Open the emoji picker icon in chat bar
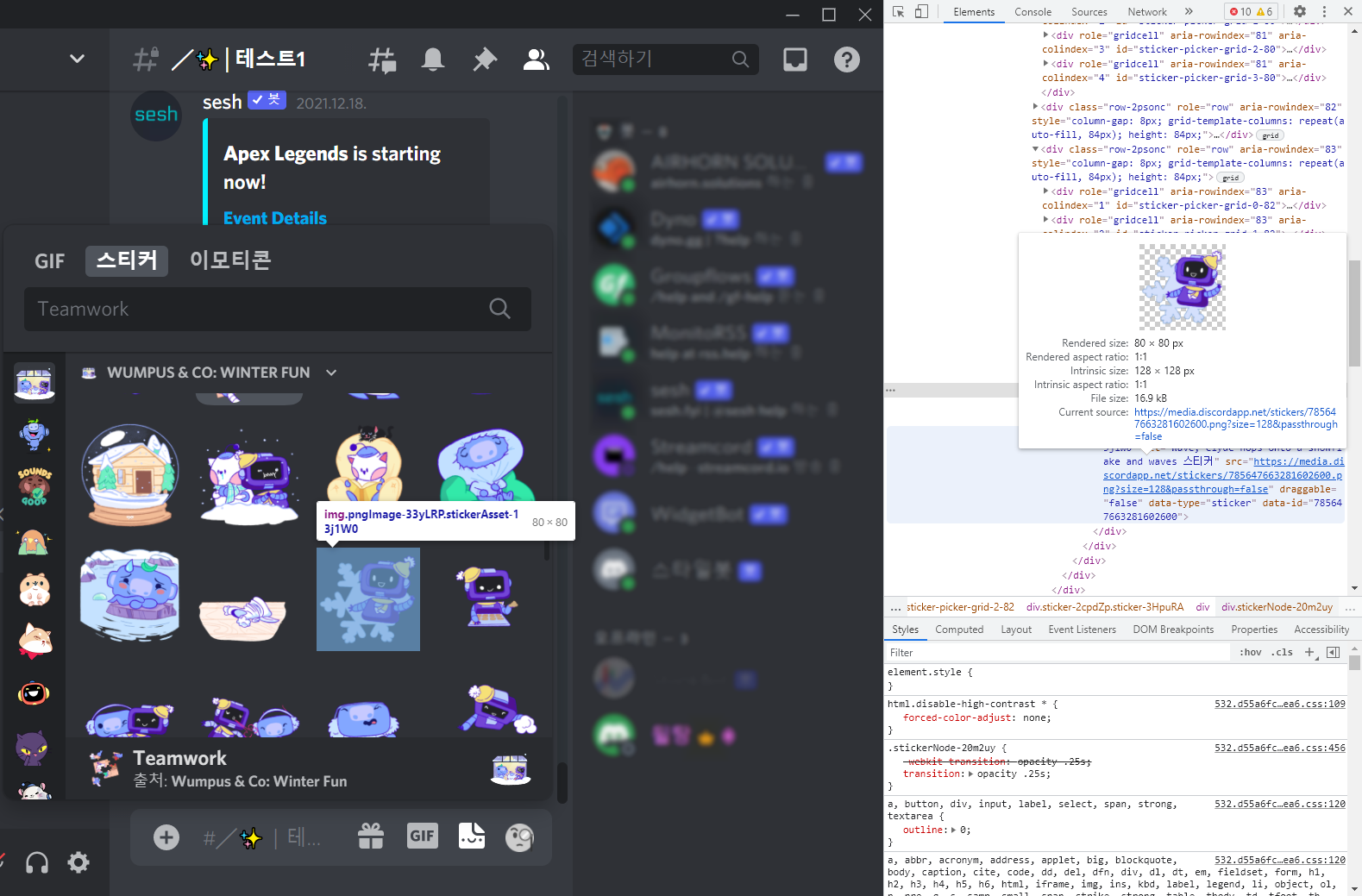Screen dimensions: 1362x896 coord(519,837)
